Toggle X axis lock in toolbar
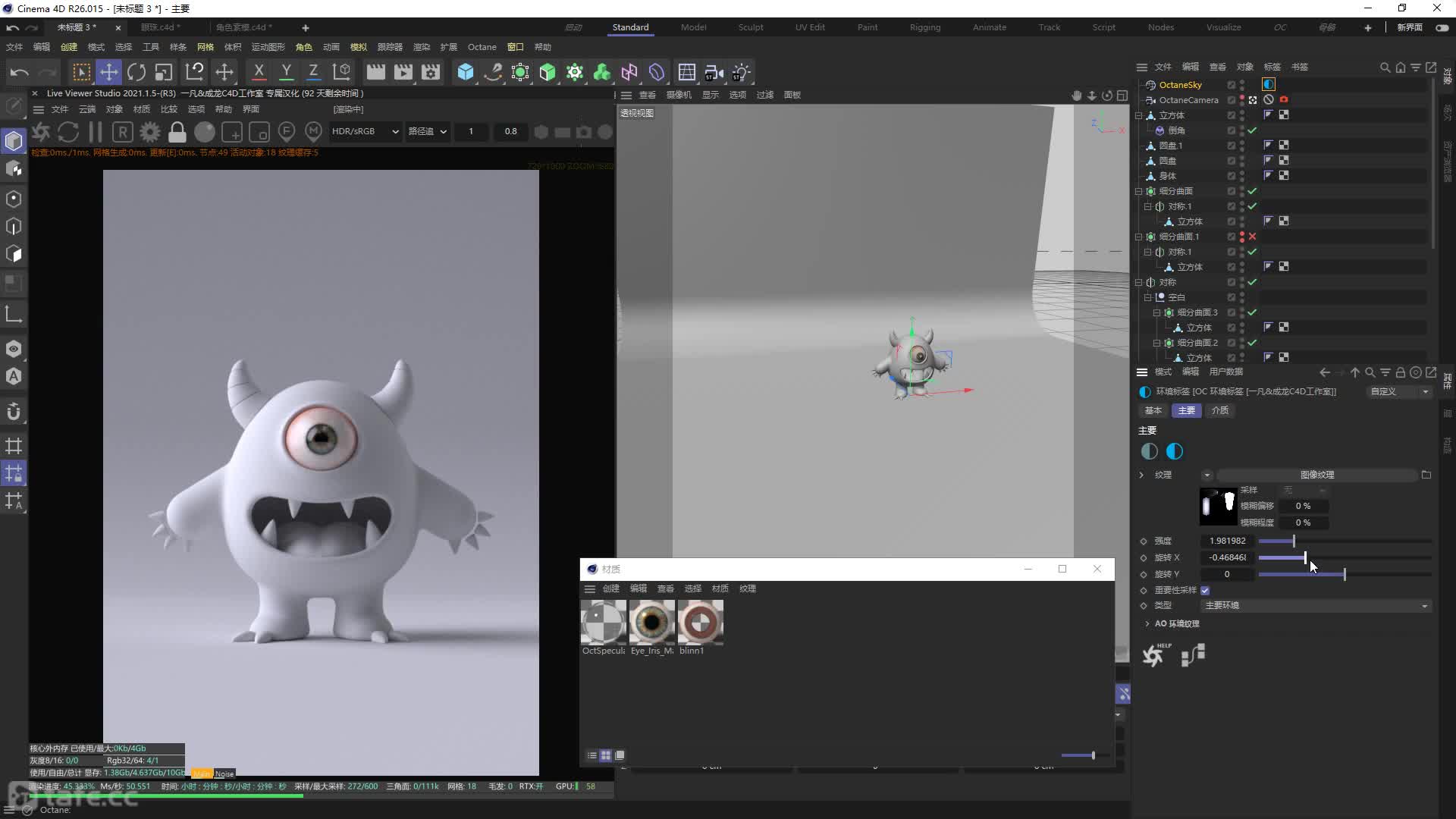Image resolution: width=1456 pixels, height=819 pixels. 259,72
